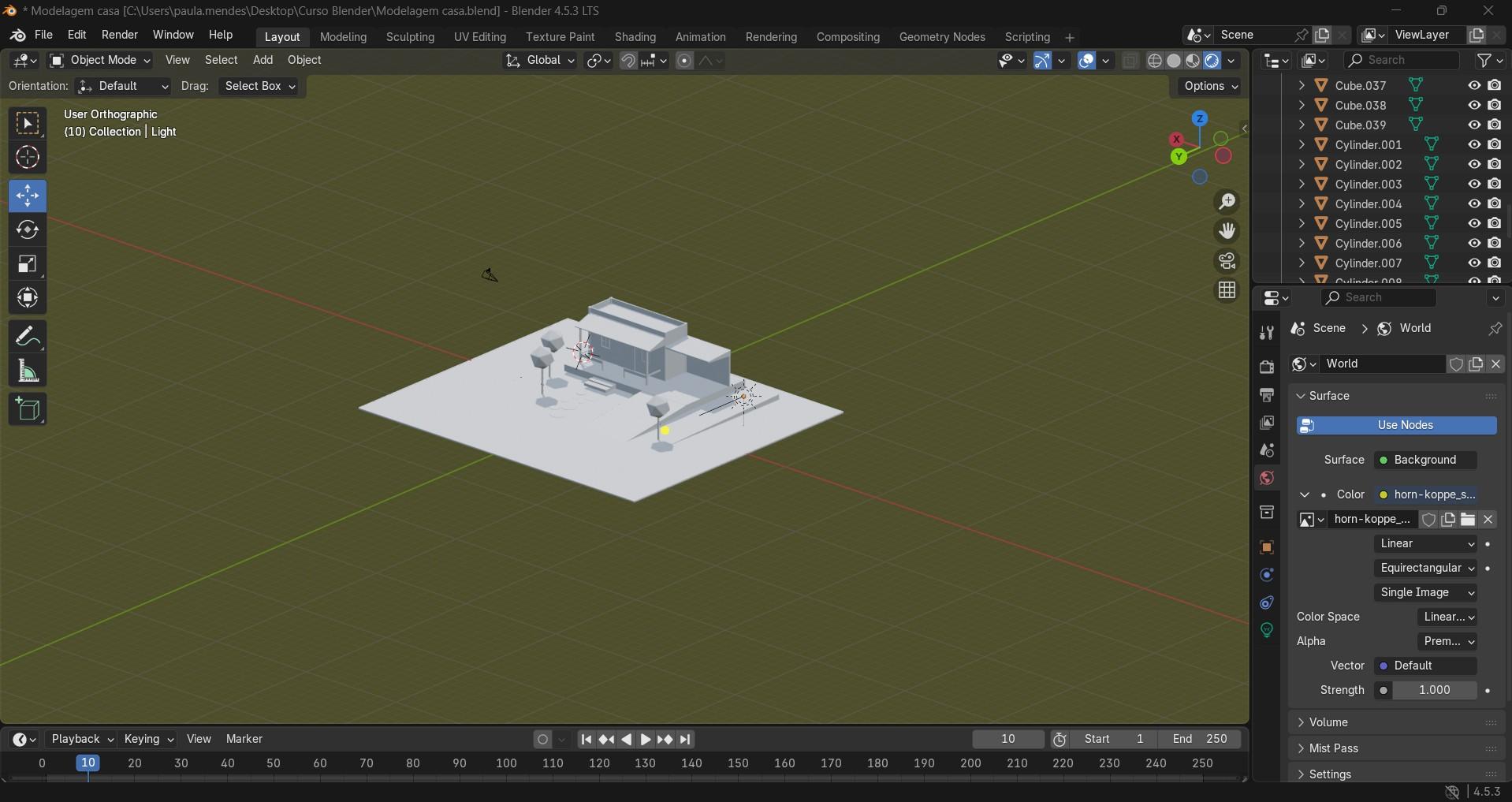1512x802 pixels.
Task: Open the Tool properties tab
Action: [1267, 333]
